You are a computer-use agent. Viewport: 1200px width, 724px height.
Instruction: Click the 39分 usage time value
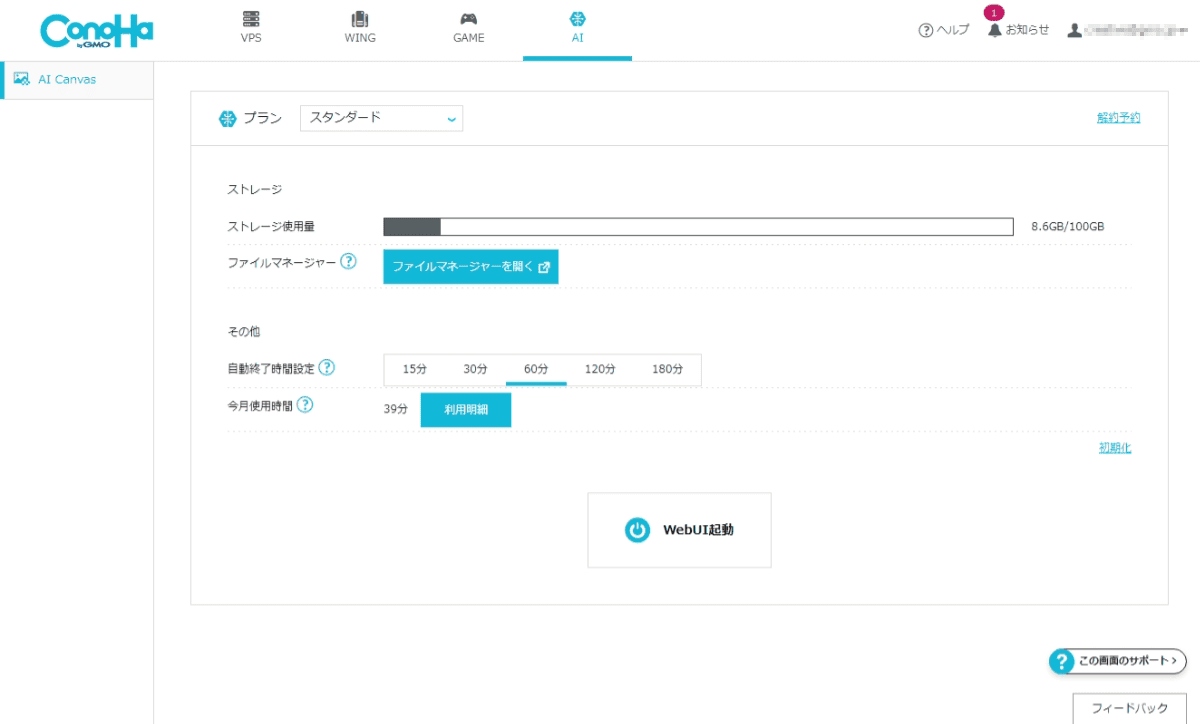[396, 409]
